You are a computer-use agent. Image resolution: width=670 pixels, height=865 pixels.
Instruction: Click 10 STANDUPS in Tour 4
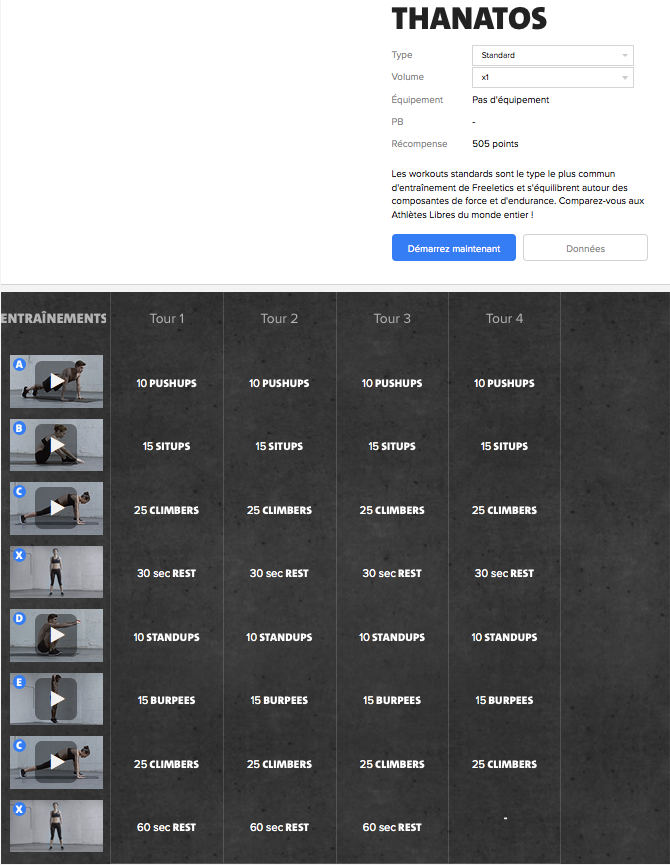(x=505, y=637)
